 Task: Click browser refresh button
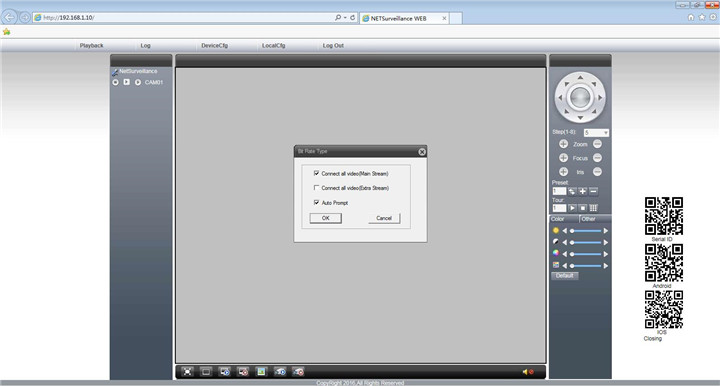pos(353,17)
